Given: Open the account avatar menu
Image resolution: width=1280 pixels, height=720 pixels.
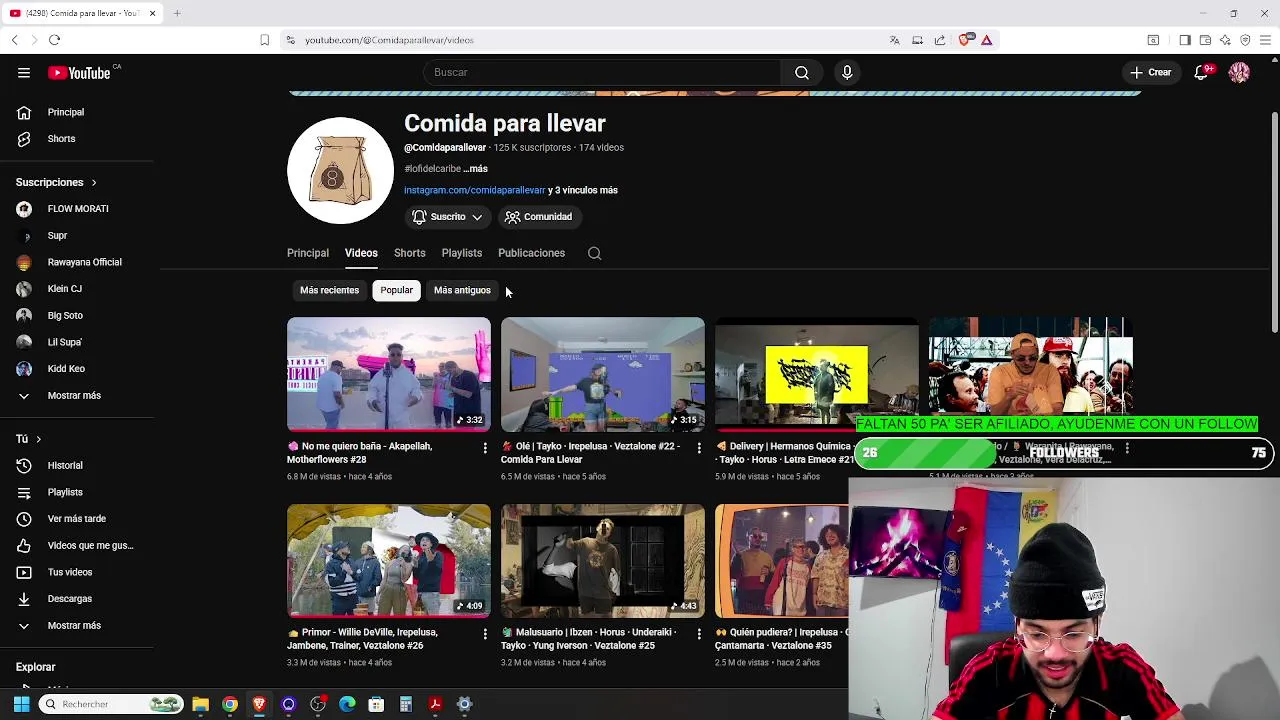Looking at the screenshot, I should (x=1239, y=72).
